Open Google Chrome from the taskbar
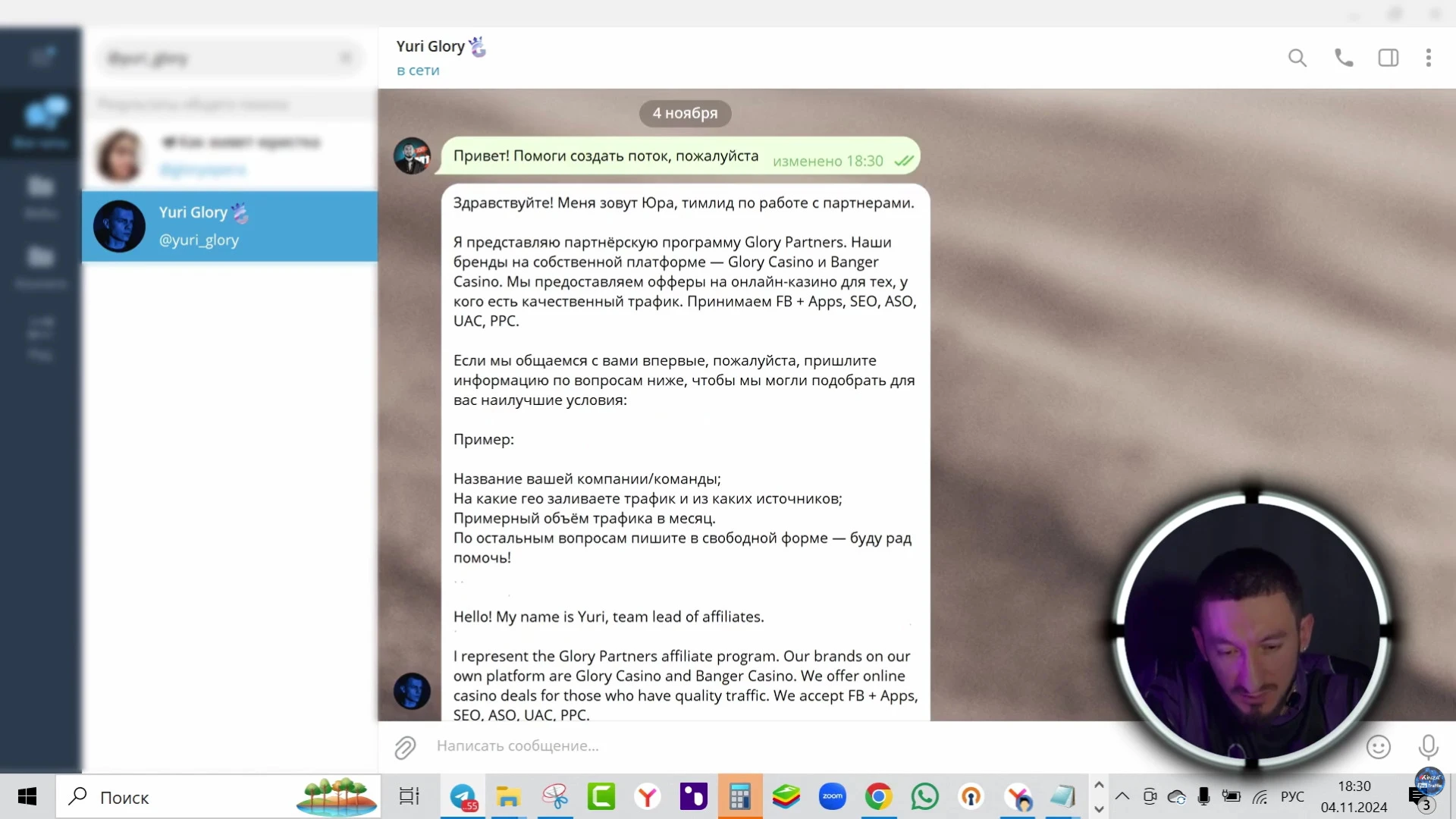1456x819 pixels. (878, 797)
